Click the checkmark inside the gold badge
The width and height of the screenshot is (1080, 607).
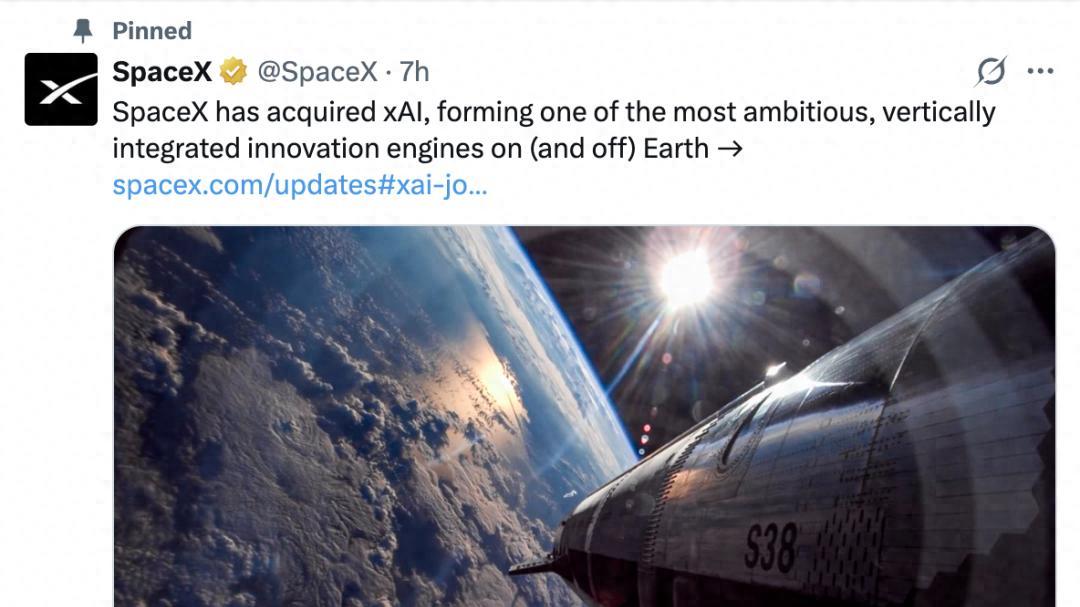pyautogui.click(x=230, y=71)
